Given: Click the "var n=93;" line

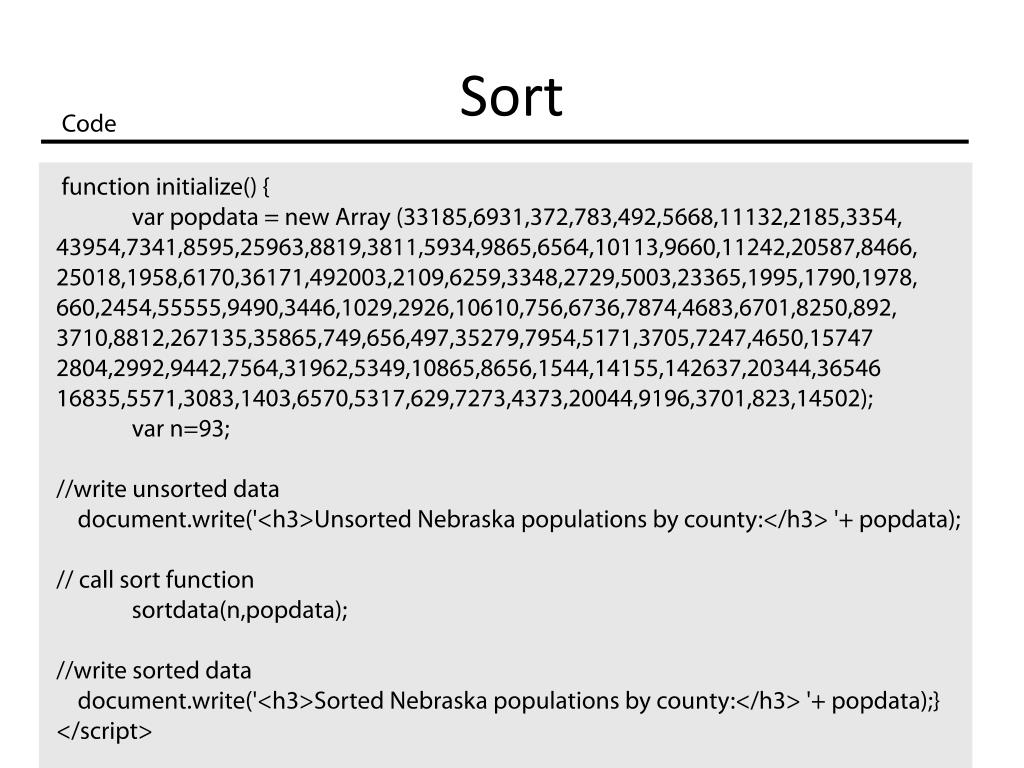Looking at the screenshot, I should 181,429.
